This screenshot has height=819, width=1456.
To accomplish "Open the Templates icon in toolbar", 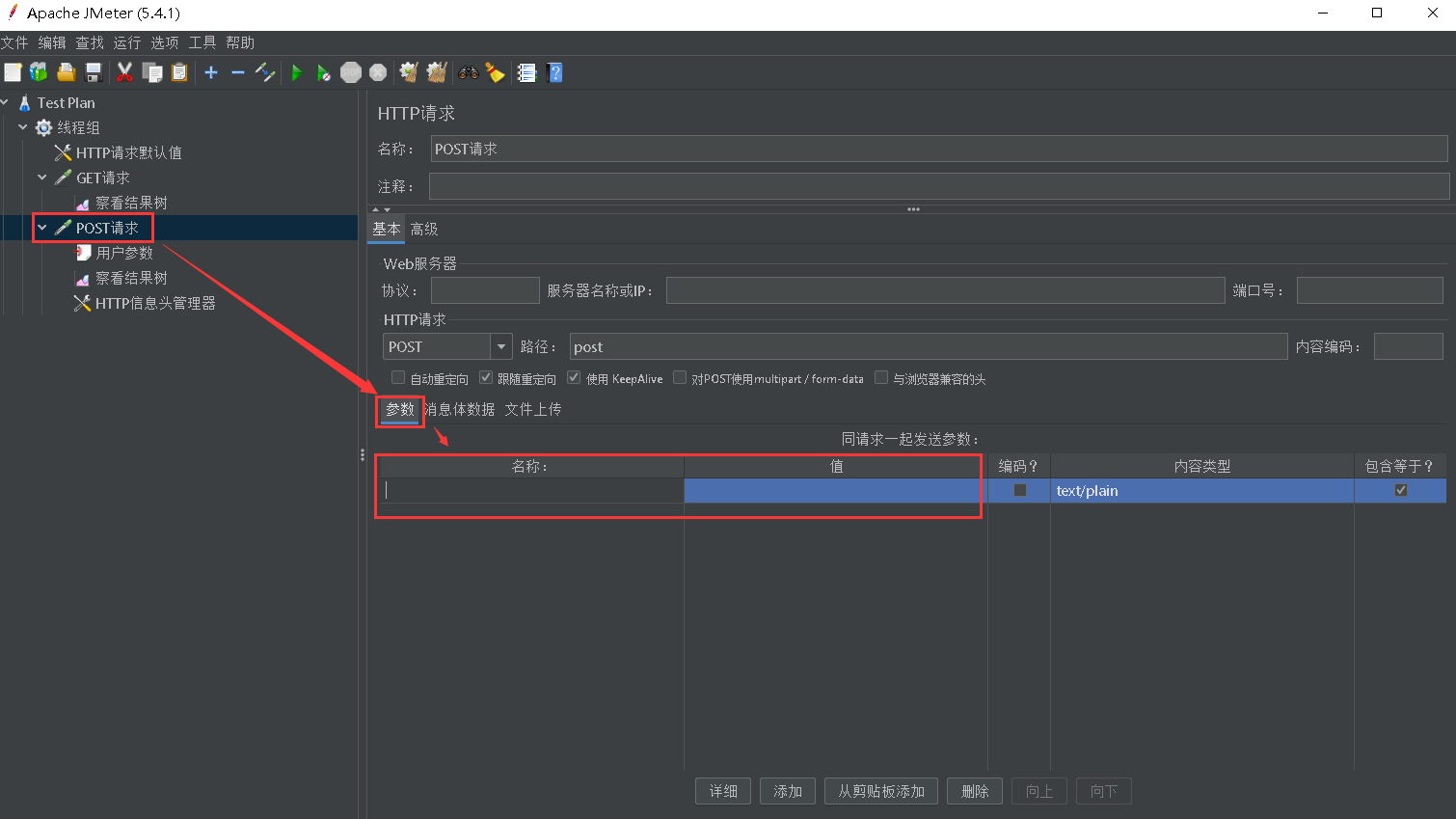I will [39, 72].
